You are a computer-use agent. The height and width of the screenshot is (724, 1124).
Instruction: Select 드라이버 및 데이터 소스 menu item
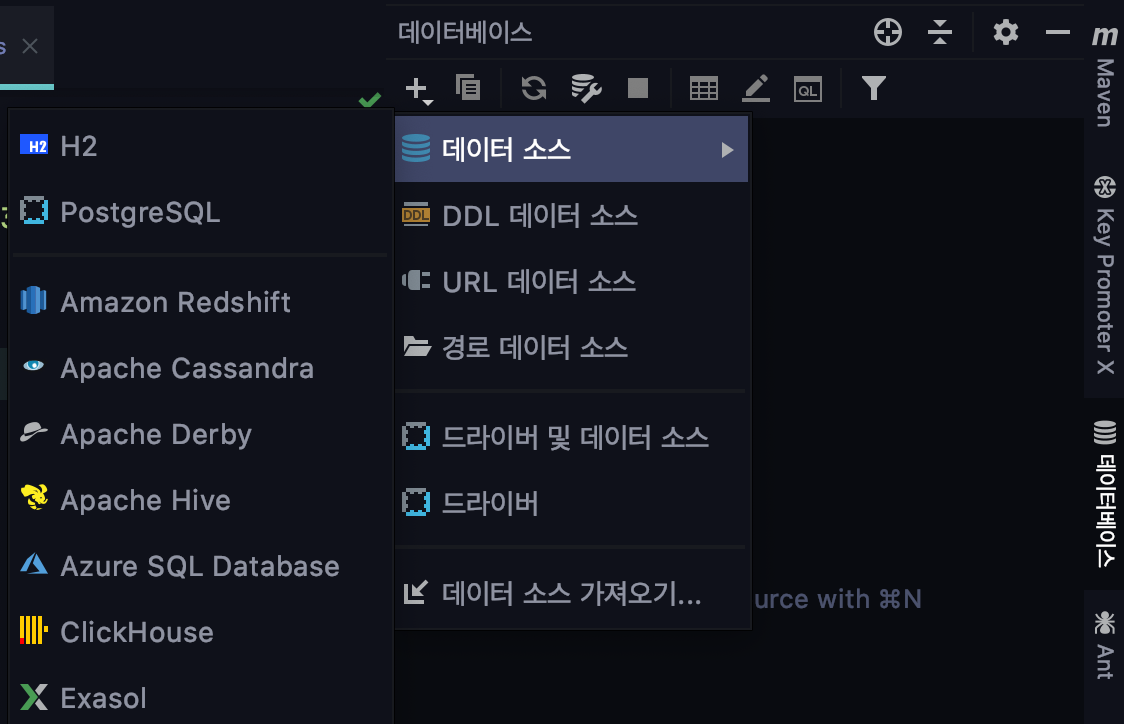(x=571, y=437)
